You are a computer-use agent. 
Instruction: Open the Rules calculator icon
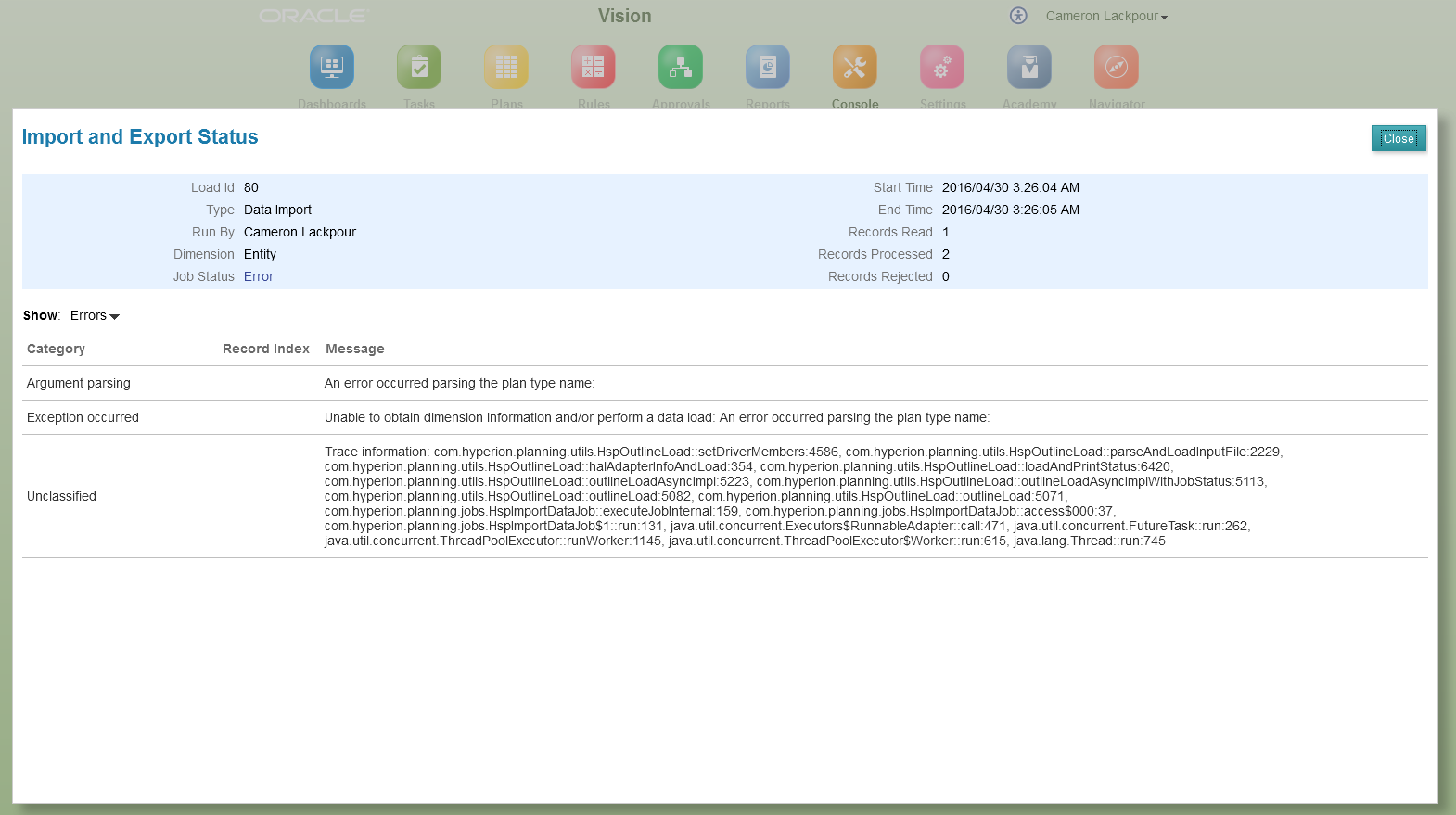(594, 67)
